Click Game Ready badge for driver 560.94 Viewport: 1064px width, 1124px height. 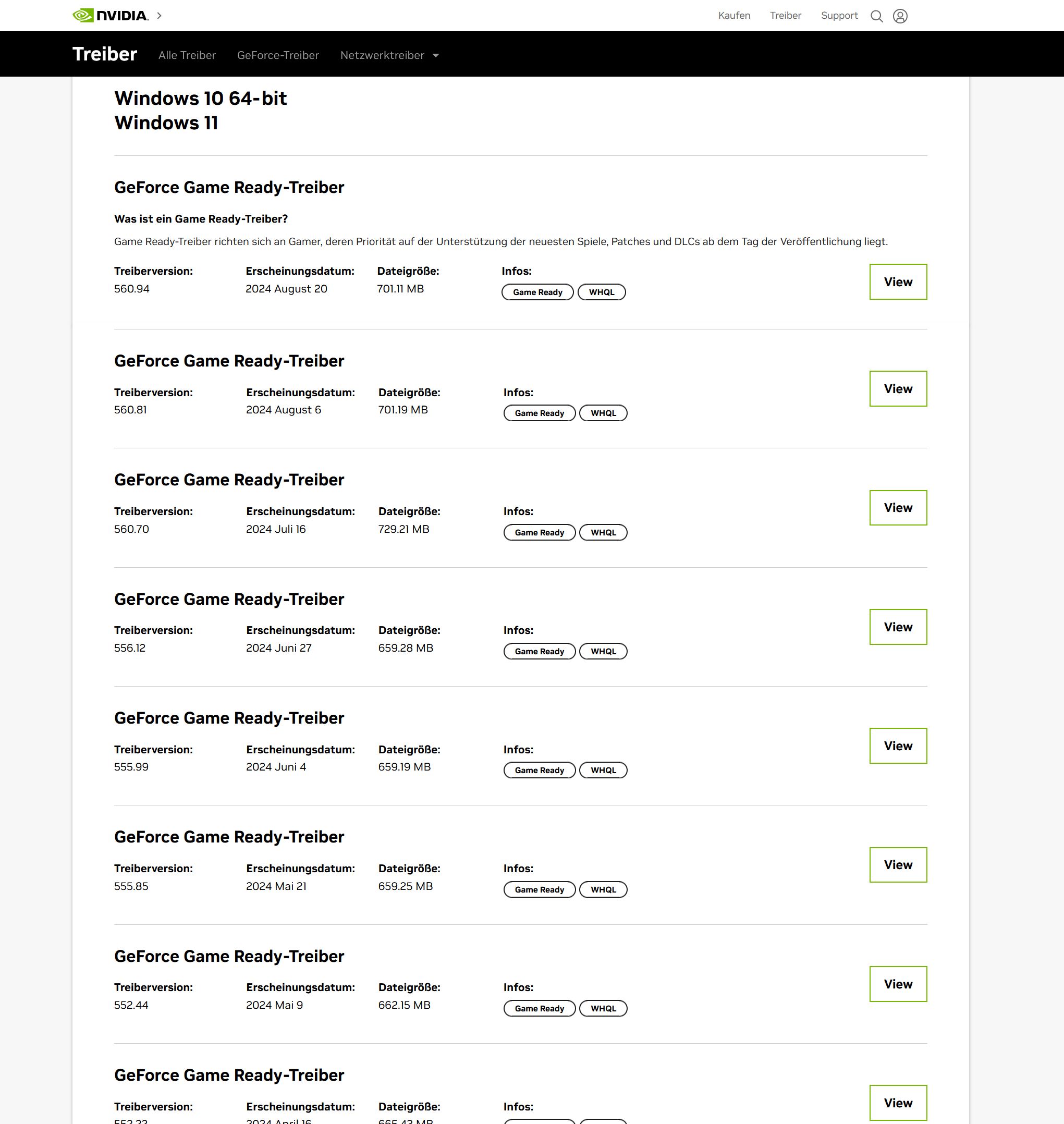[537, 292]
